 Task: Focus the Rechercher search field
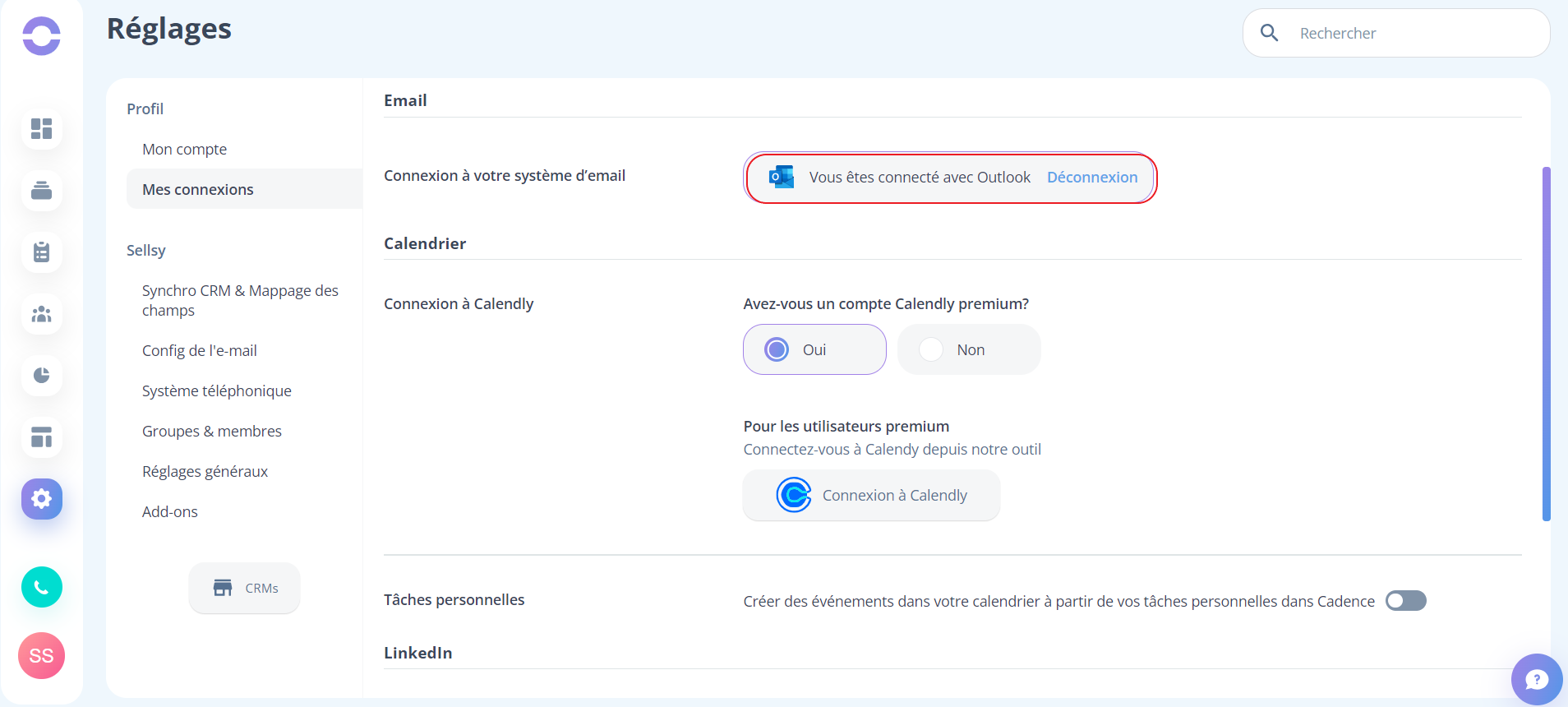(1397, 33)
